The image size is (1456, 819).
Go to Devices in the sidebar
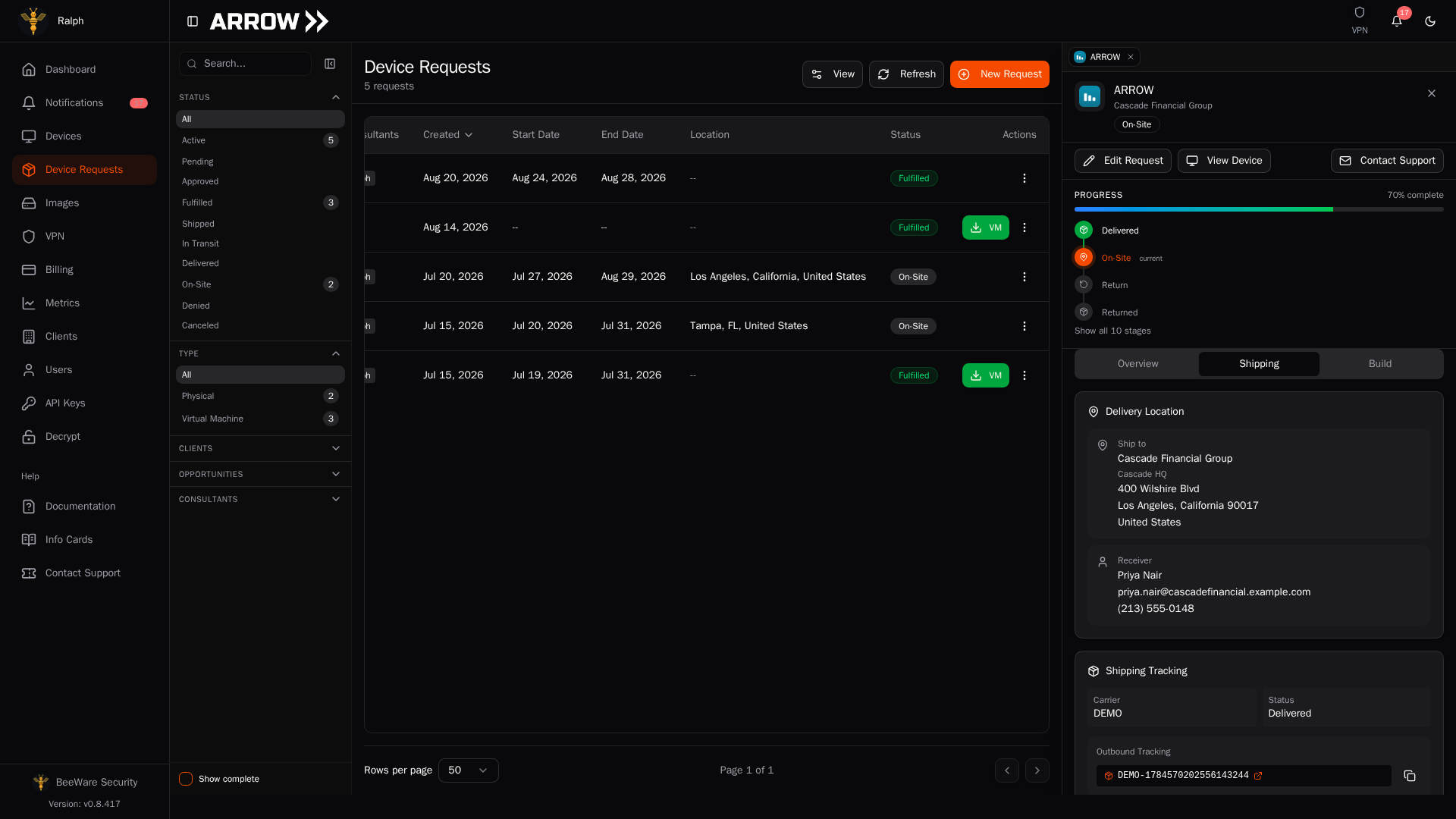tap(84, 136)
